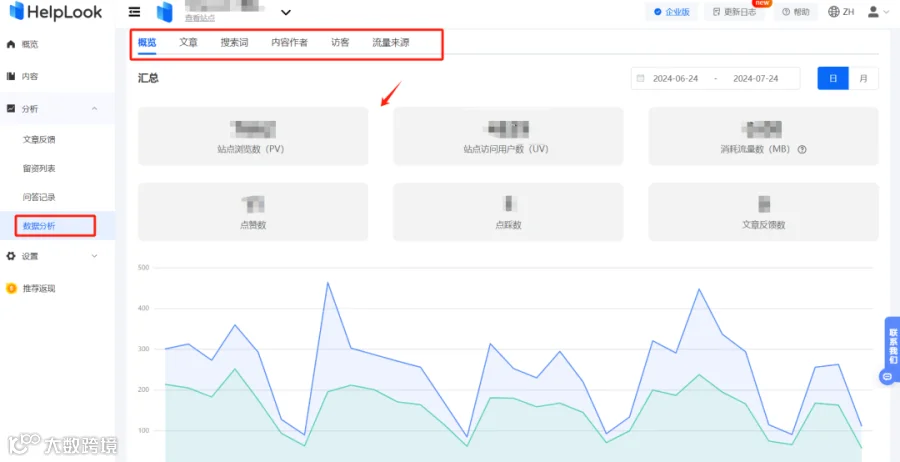The width and height of the screenshot is (900, 462).
Task: Click the HelpLook logo
Action: tap(56, 11)
